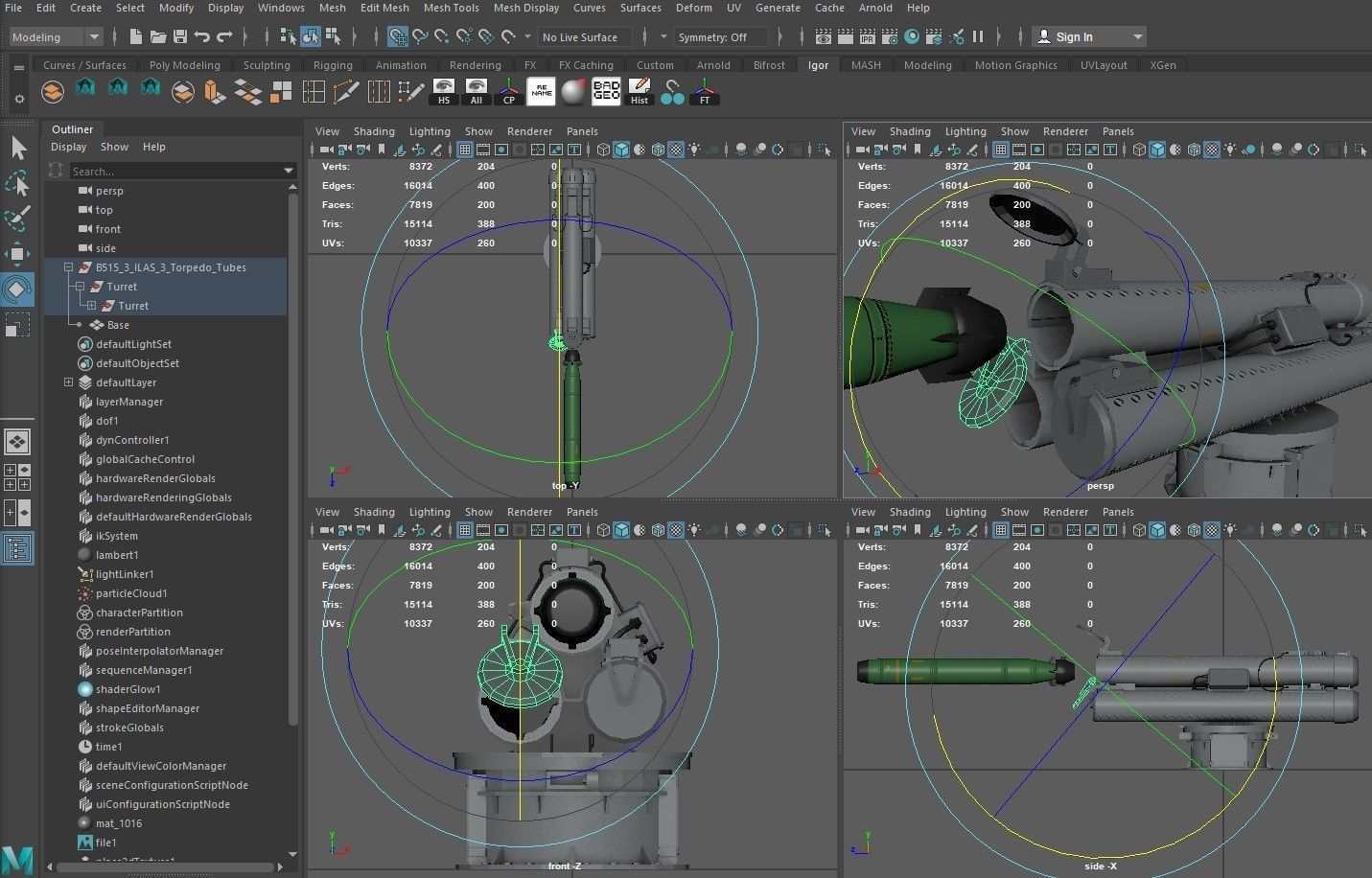This screenshot has width=1372, height=878.
Task: Click the Undo arrow icon
Action: (x=202, y=36)
